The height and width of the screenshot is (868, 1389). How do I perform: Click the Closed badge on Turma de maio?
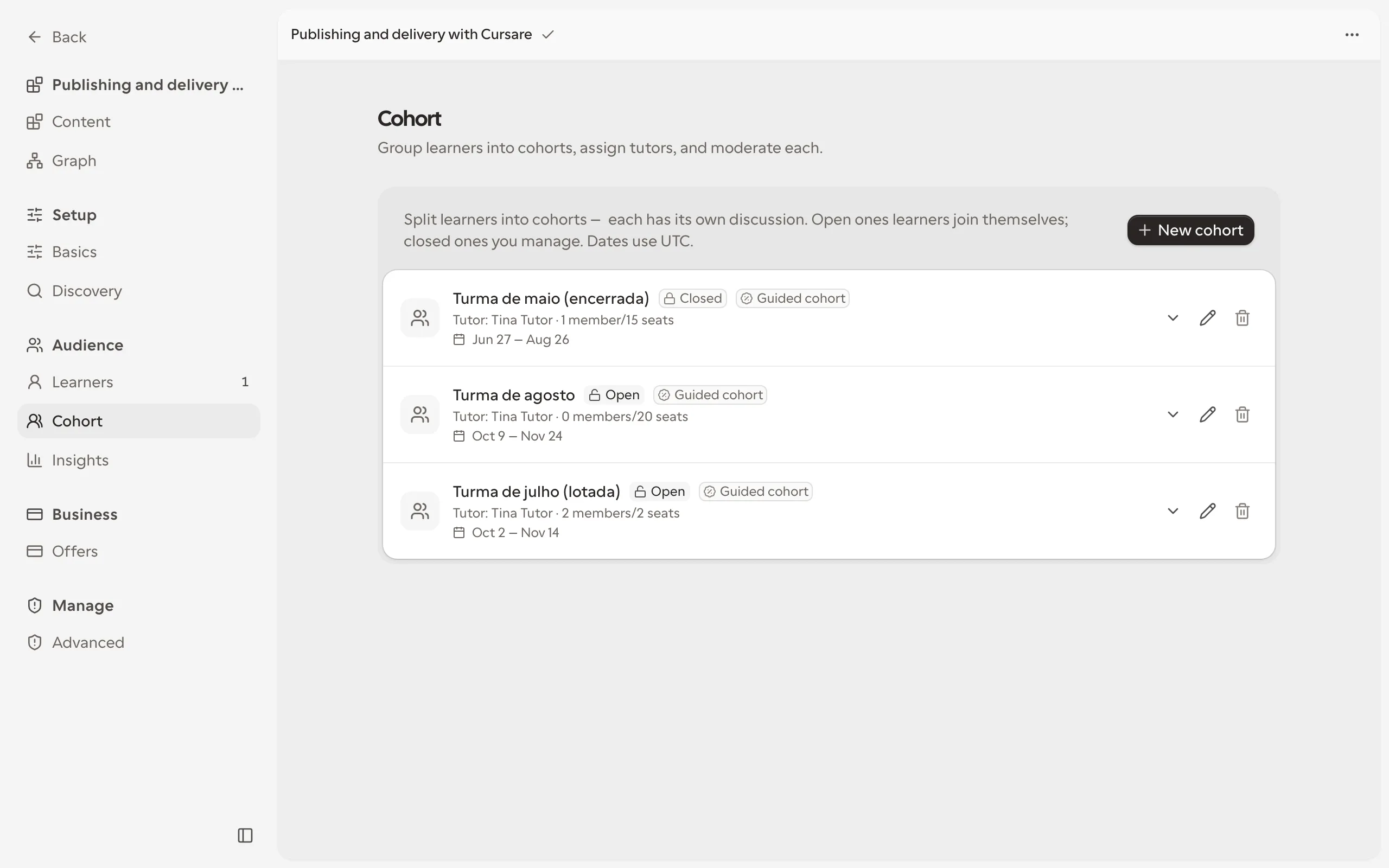click(x=693, y=298)
